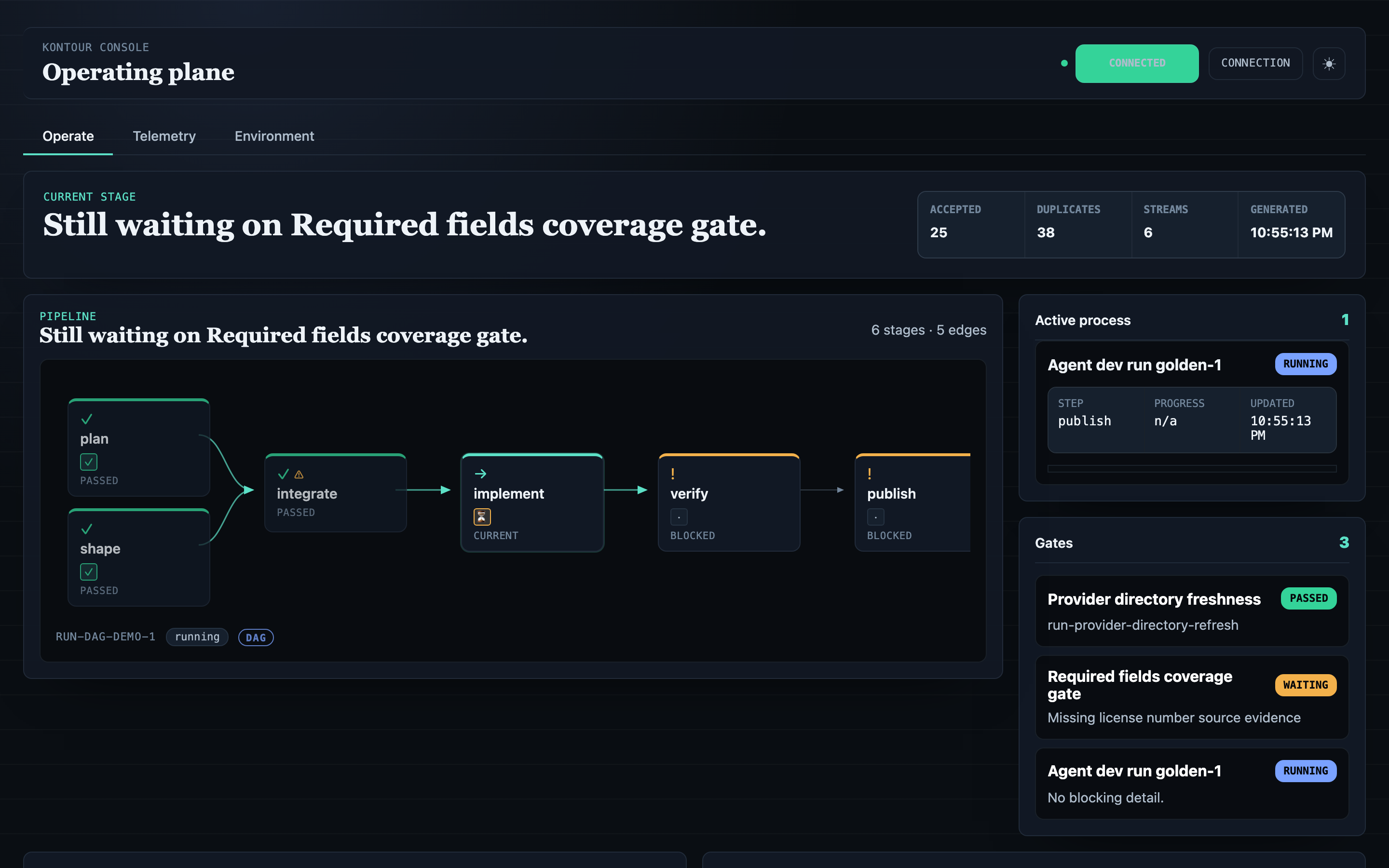Click the WAITING gate badge
Image resolution: width=1389 pixels, height=868 pixels.
coord(1305,685)
